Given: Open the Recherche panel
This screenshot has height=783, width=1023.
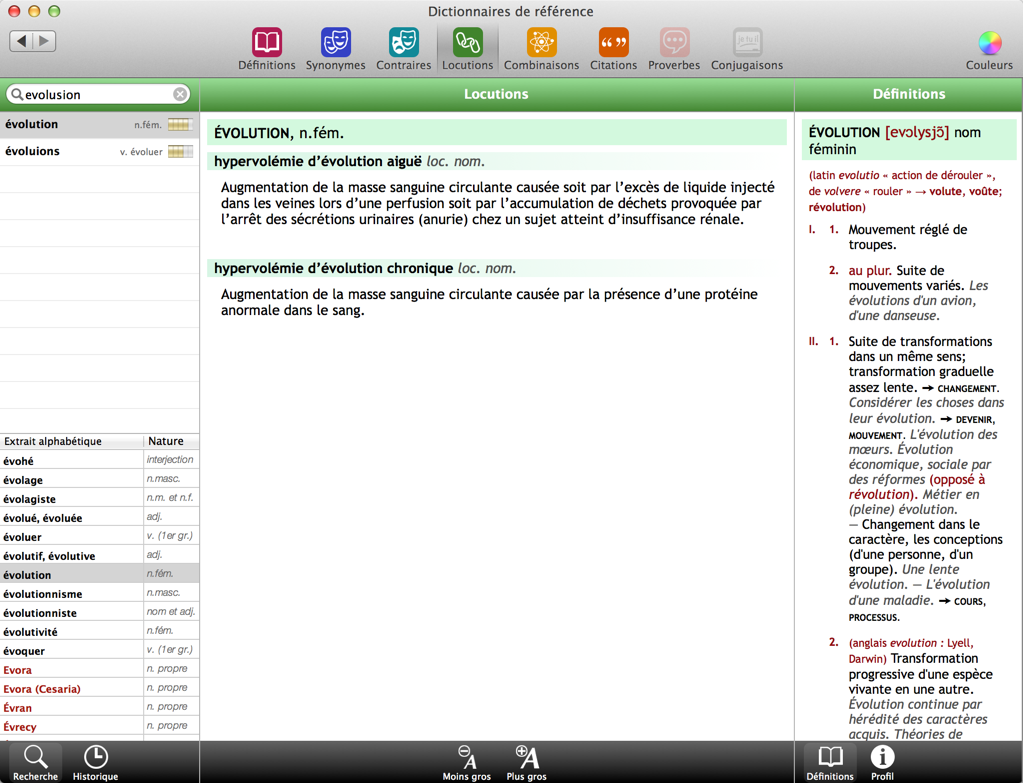Looking at the screenshot, I should coord(35,762).
